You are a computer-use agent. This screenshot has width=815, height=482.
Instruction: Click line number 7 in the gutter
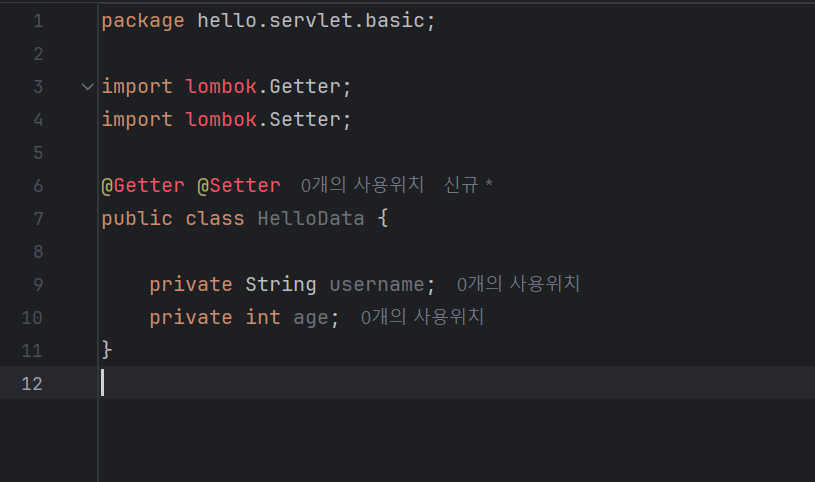(38, 218)
